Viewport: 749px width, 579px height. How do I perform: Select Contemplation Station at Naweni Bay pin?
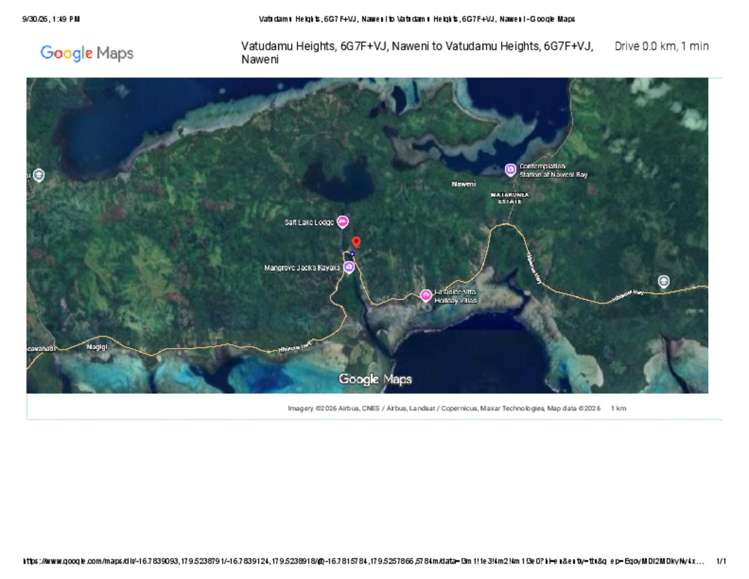pyautogui.click(x=511, y=169)
